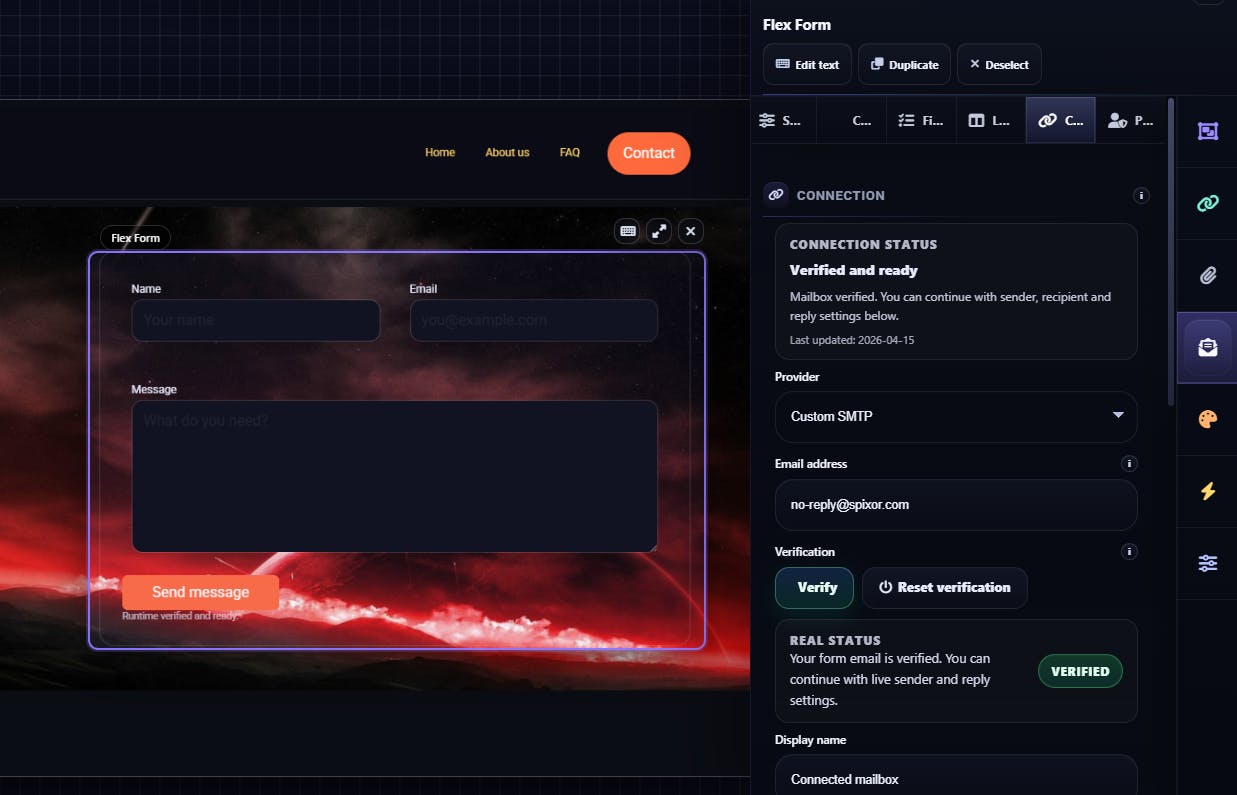Click 'Last updated: 2026-04-15' text
Viewport: 1237px width, 795px height.
[852, 340]
